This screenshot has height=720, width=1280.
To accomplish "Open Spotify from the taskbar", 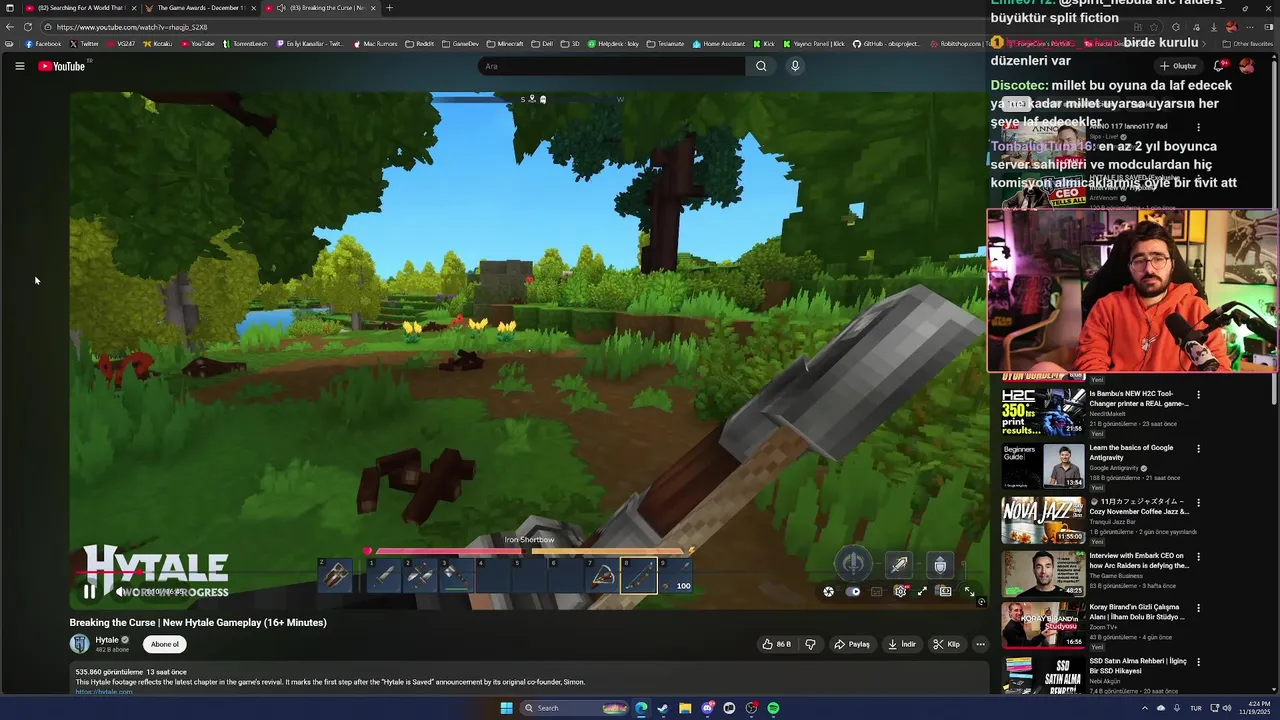I will (x=773, y=708).
